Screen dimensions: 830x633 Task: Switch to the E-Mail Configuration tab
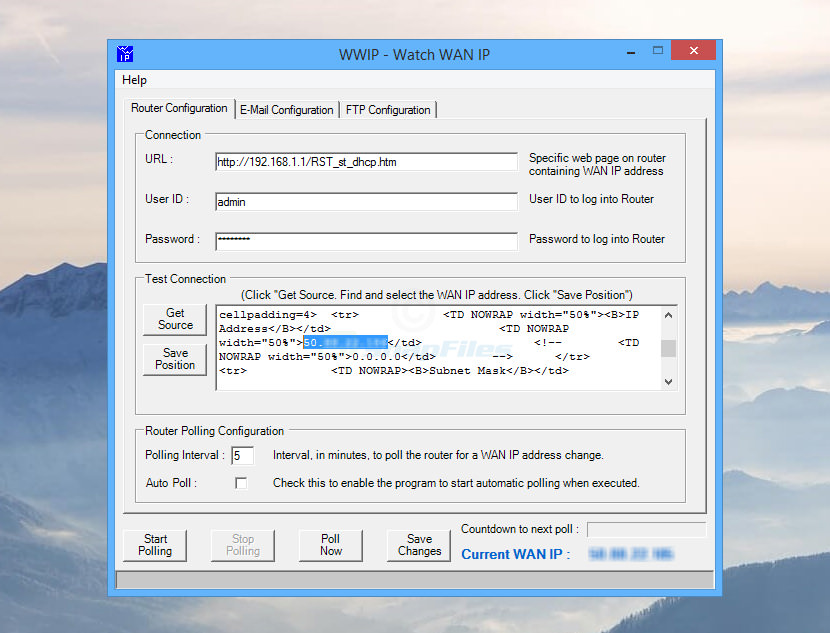(286, 110)
